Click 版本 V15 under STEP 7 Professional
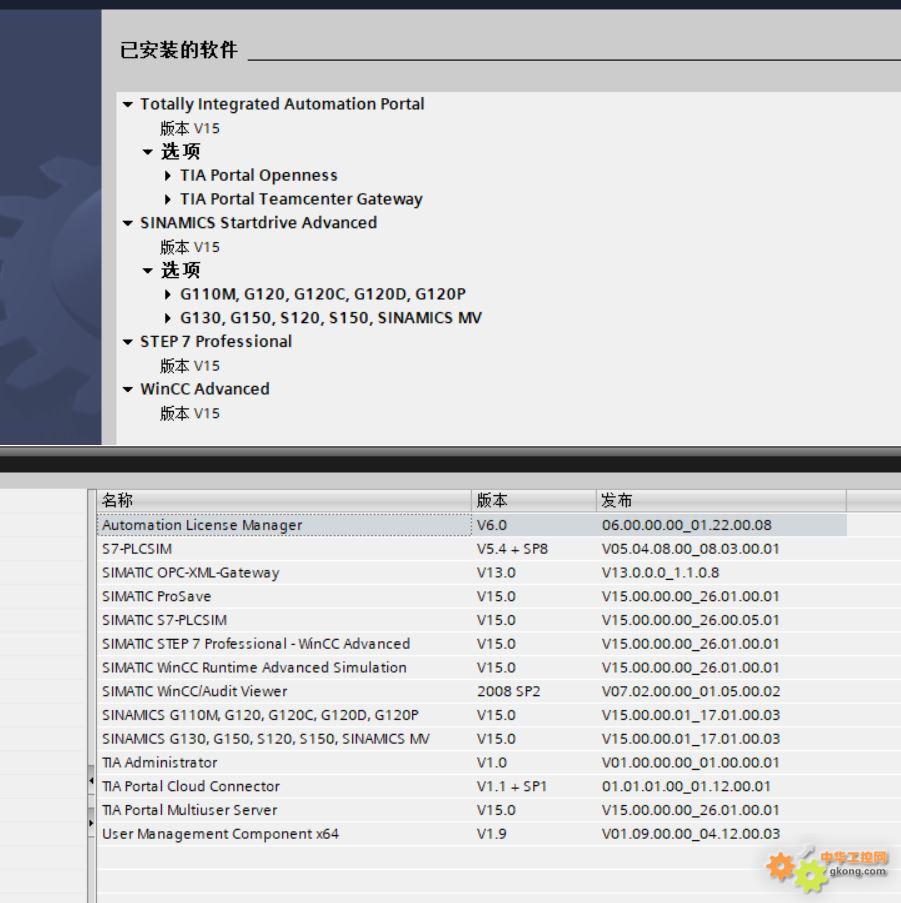Image resolution: width=901 pixels, height=903 pixels. pyautogui.click(x=190, y=366)
